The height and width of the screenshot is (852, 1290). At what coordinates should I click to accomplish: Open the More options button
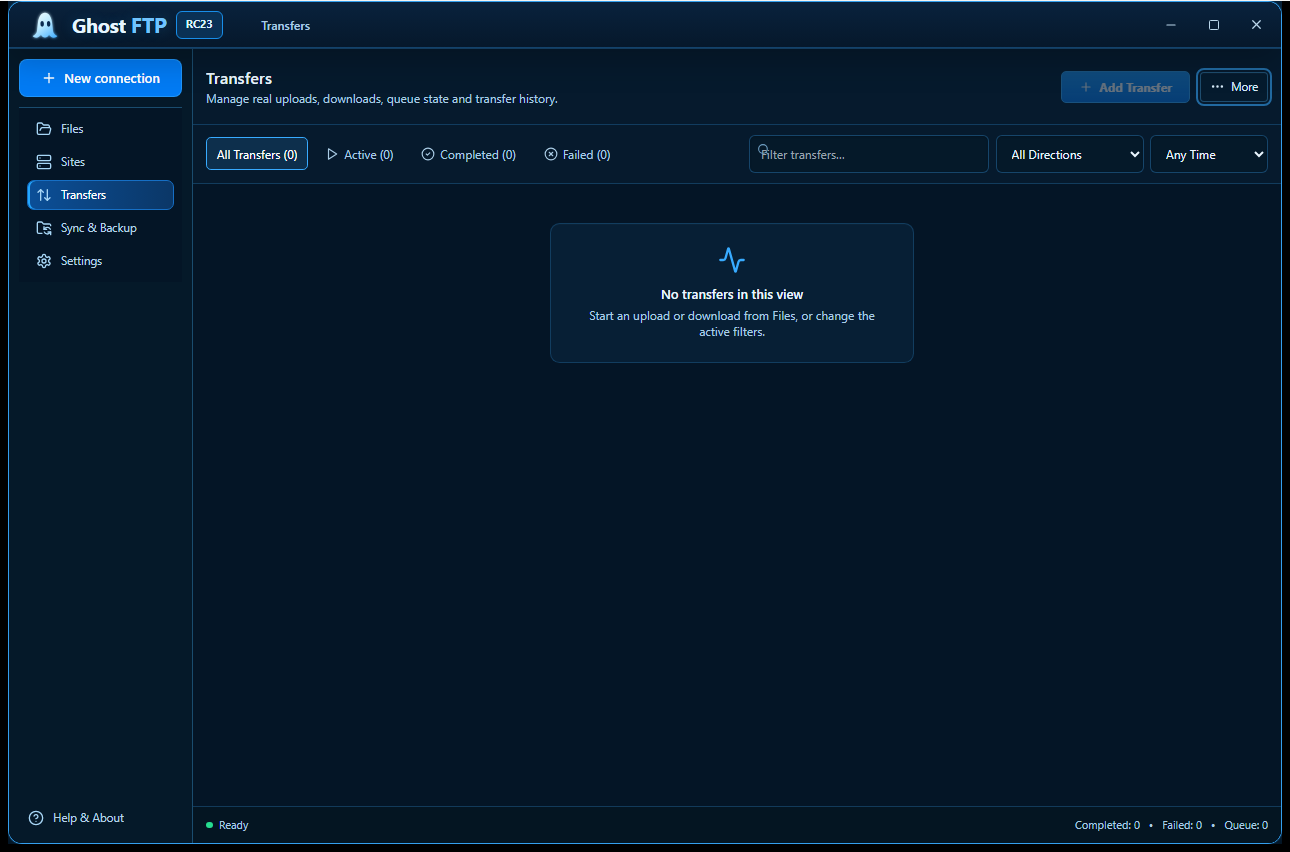[1235, 87]
